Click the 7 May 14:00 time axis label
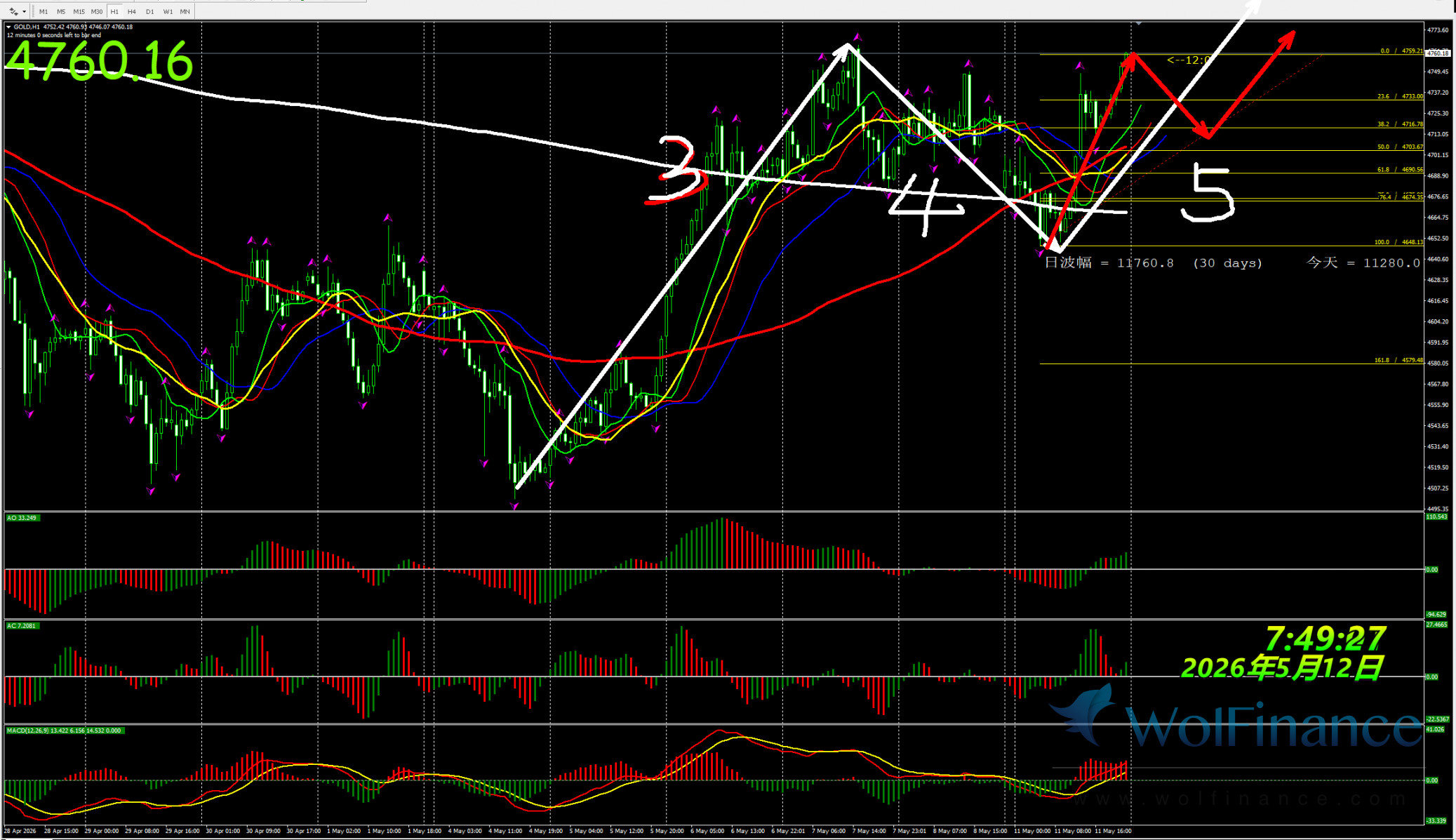1456x840 pixels. click(x=869, y=831)
